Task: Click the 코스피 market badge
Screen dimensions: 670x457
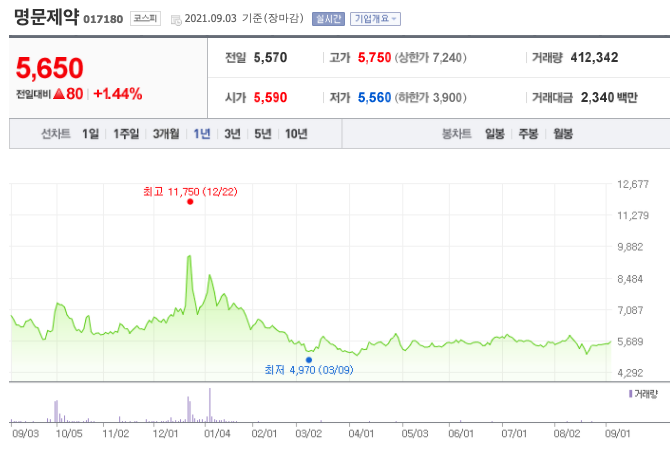Action: tap(145, 18)
